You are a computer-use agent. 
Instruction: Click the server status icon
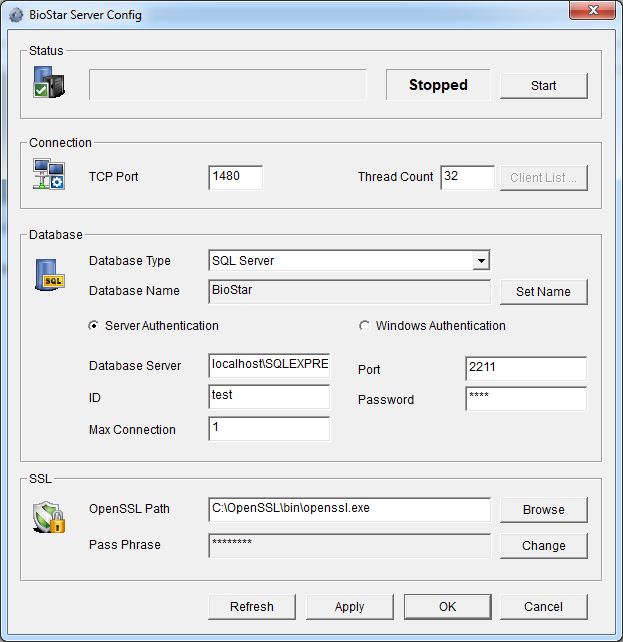coord(48,83)
